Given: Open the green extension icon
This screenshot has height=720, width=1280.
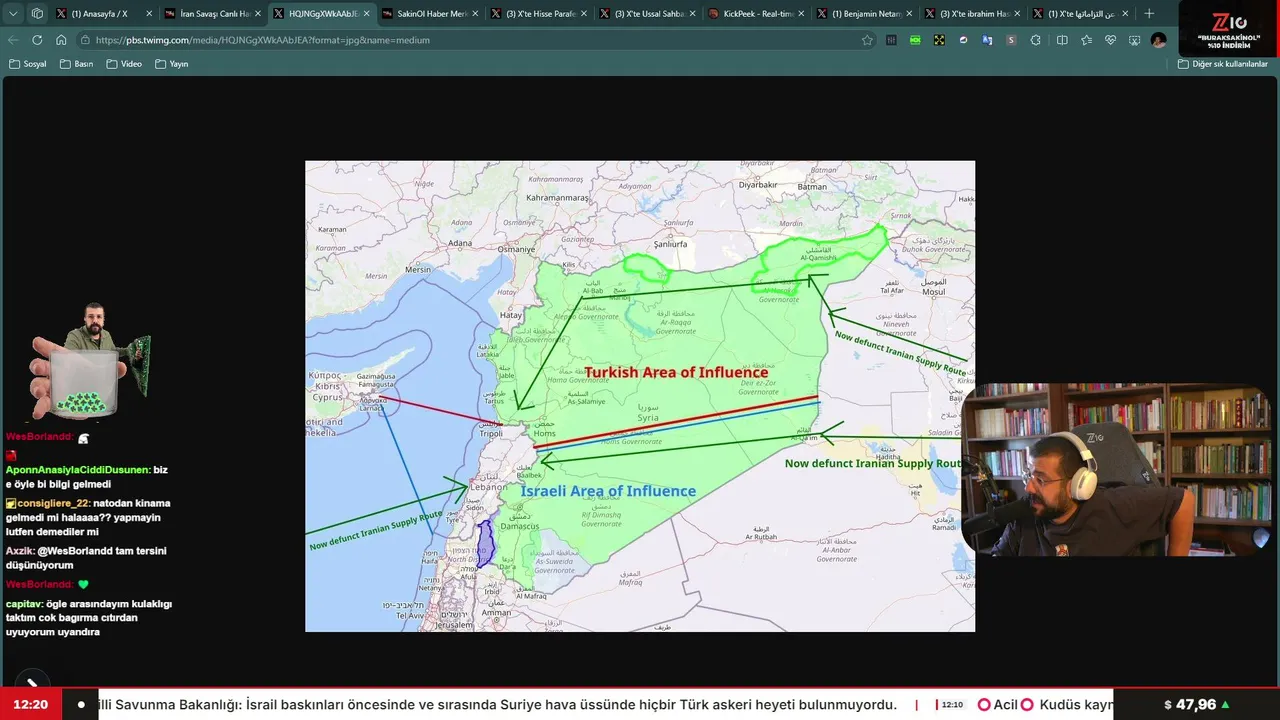Looking at the screenshot, I should pos(915,40).
